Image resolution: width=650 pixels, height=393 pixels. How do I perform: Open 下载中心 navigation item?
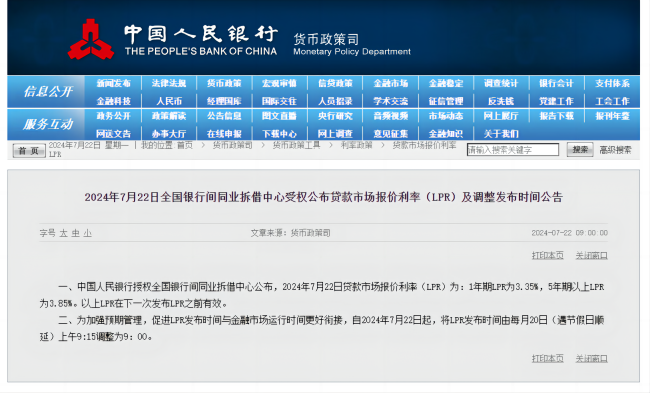279,134
